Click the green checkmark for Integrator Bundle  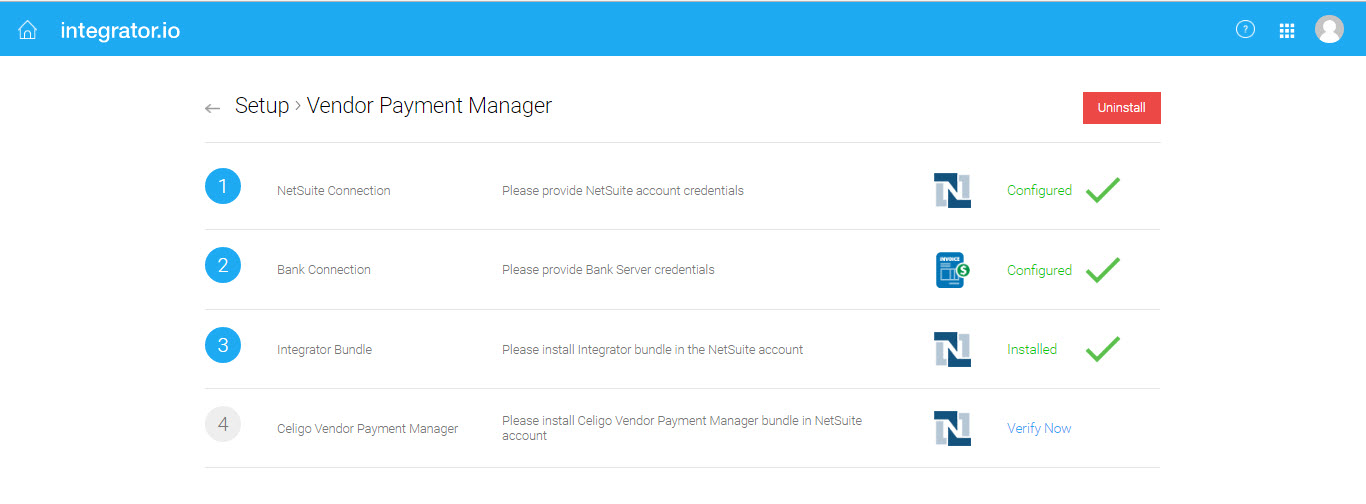[1103, 348]
